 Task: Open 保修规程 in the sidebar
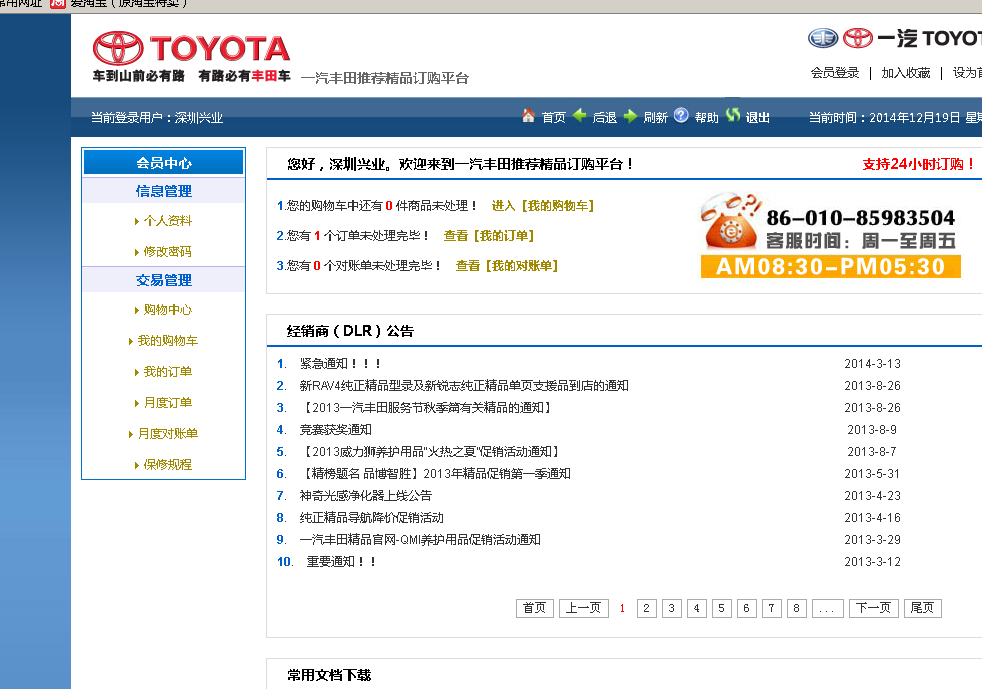coord(167,464)
